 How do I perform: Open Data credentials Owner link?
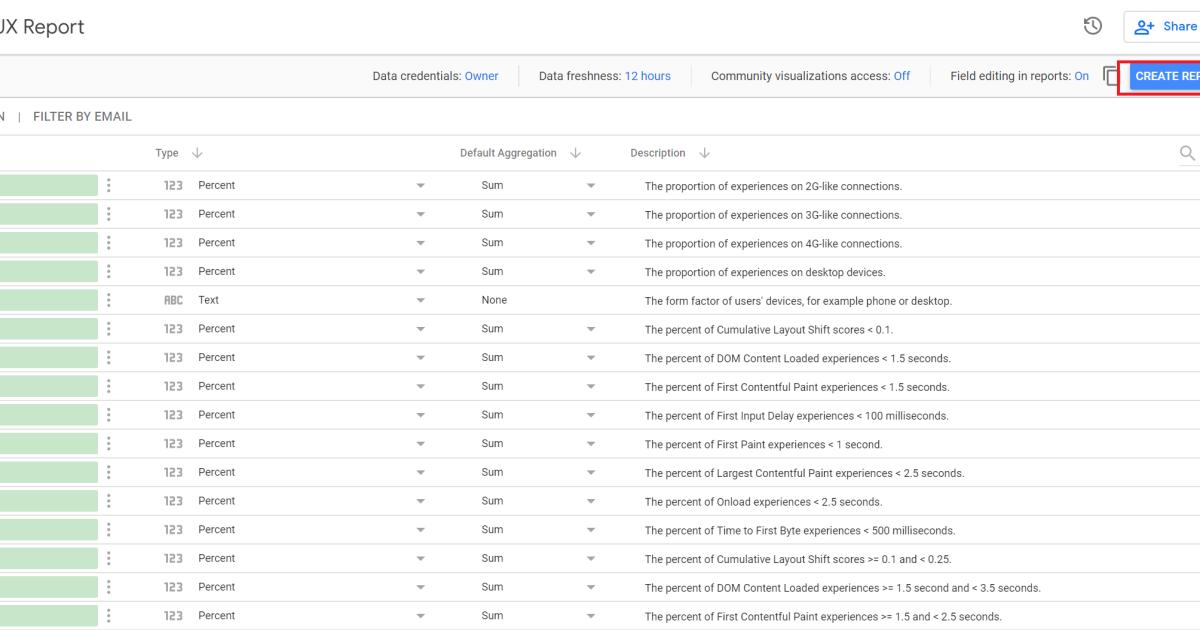point(481,76)
